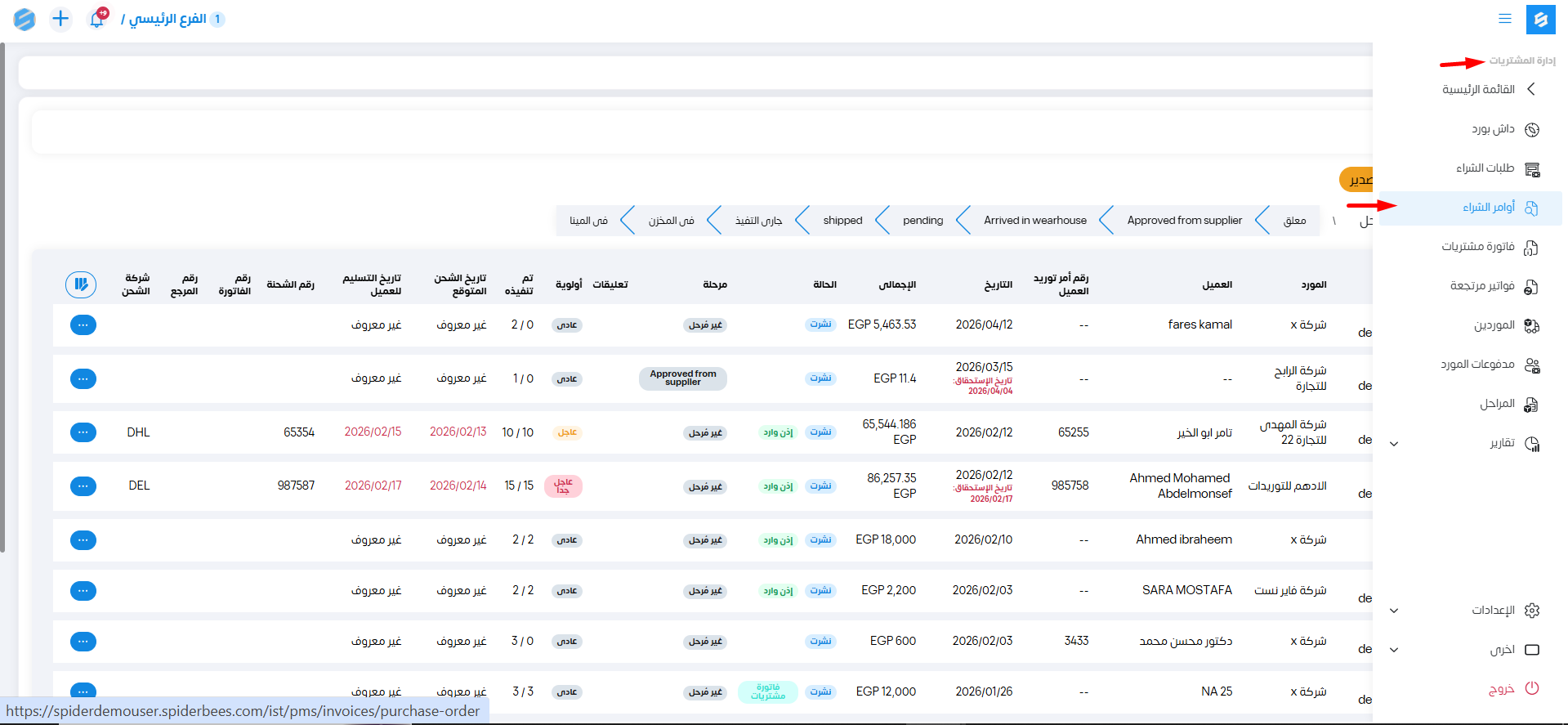Select the 'Approved from supplier' stage tab

pos(1184,221)
